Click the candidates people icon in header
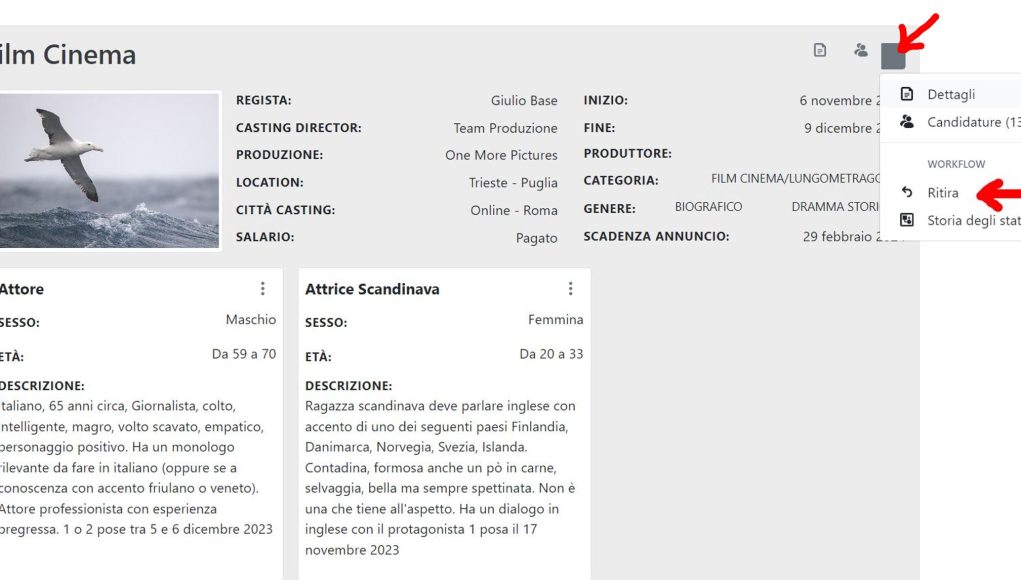 click(x=861, y=50)
